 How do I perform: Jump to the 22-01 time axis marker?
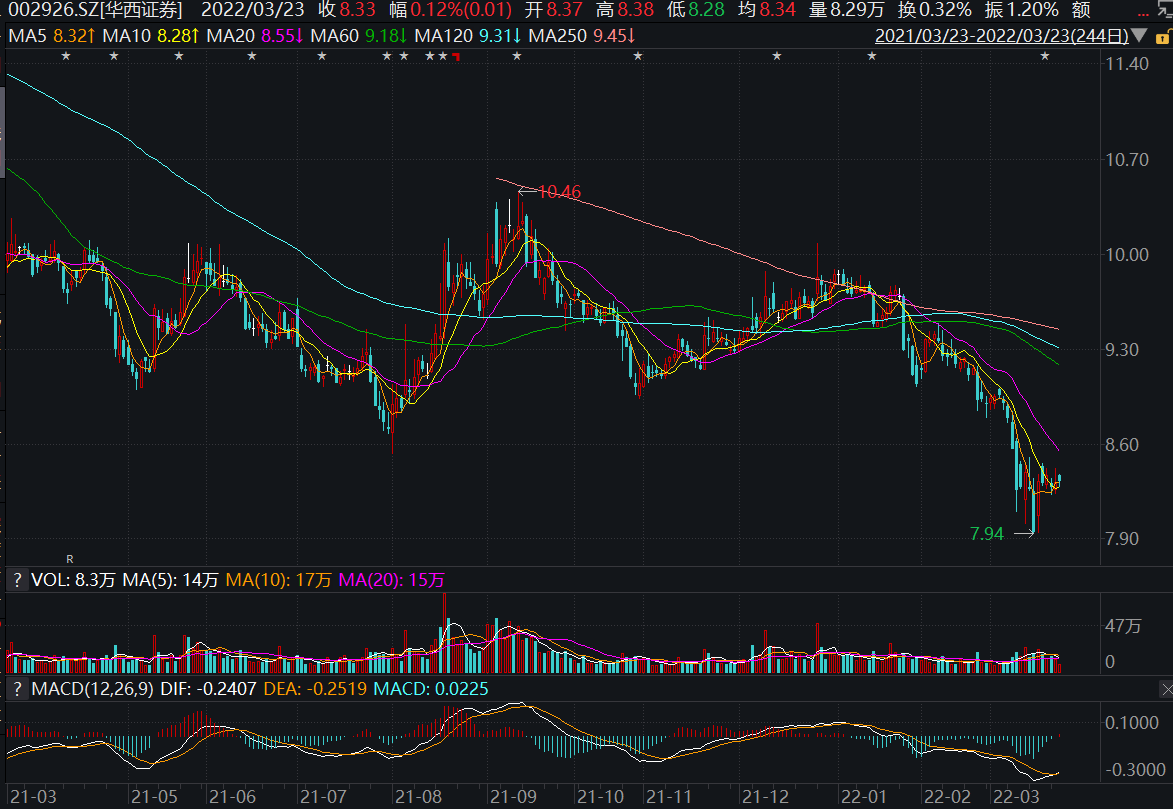point(863,796)
